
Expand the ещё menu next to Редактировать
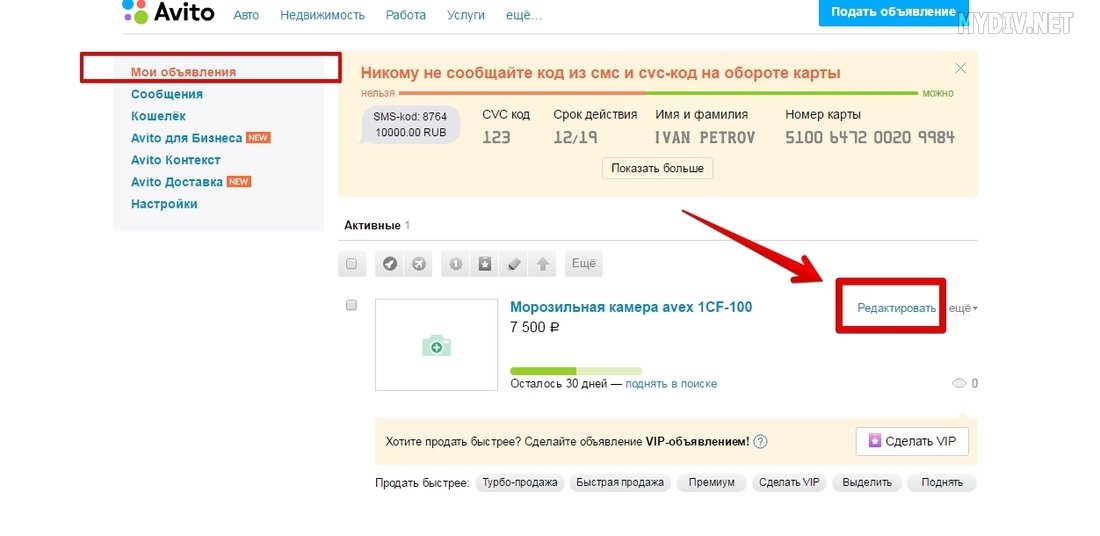pyautogui.click(x=963, y=308)
